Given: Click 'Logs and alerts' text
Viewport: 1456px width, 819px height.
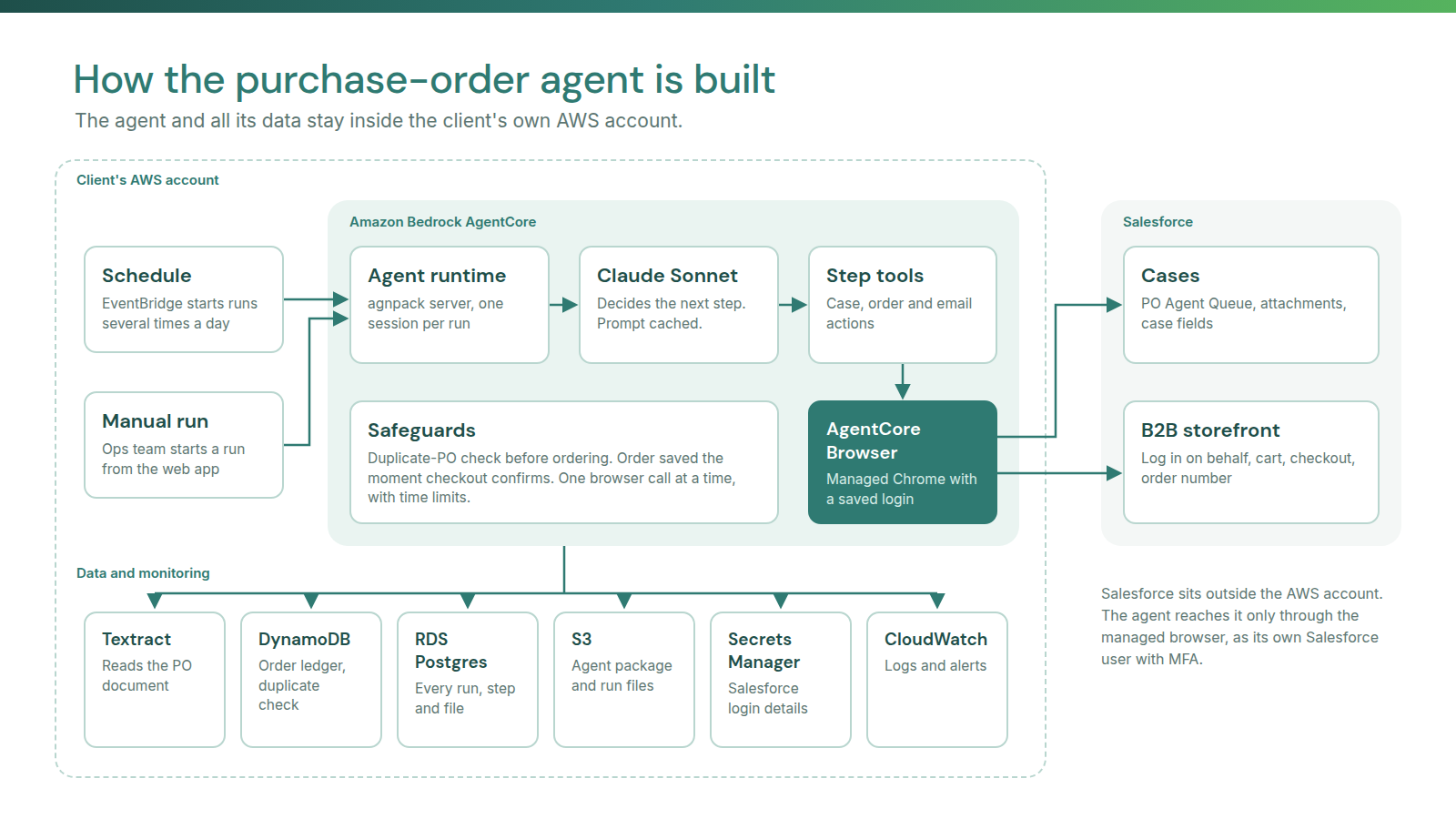Looking at the screenshot, I should point(935,666).
